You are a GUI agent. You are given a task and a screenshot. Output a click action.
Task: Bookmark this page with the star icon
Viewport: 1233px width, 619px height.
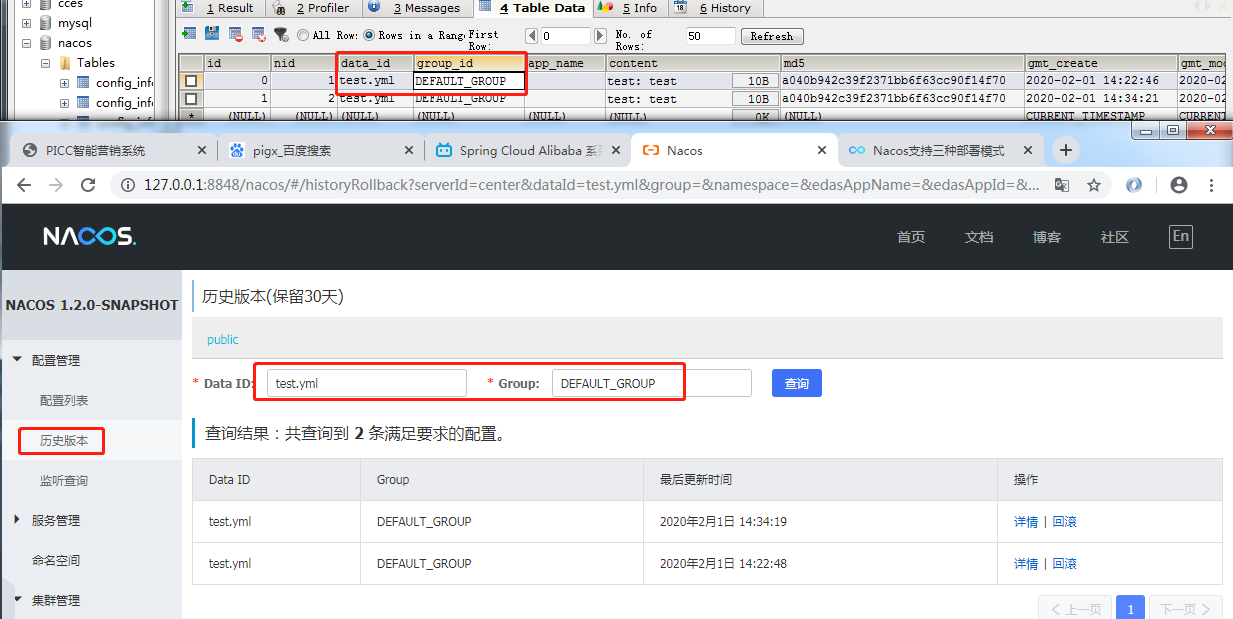[x=1094, y=185]
